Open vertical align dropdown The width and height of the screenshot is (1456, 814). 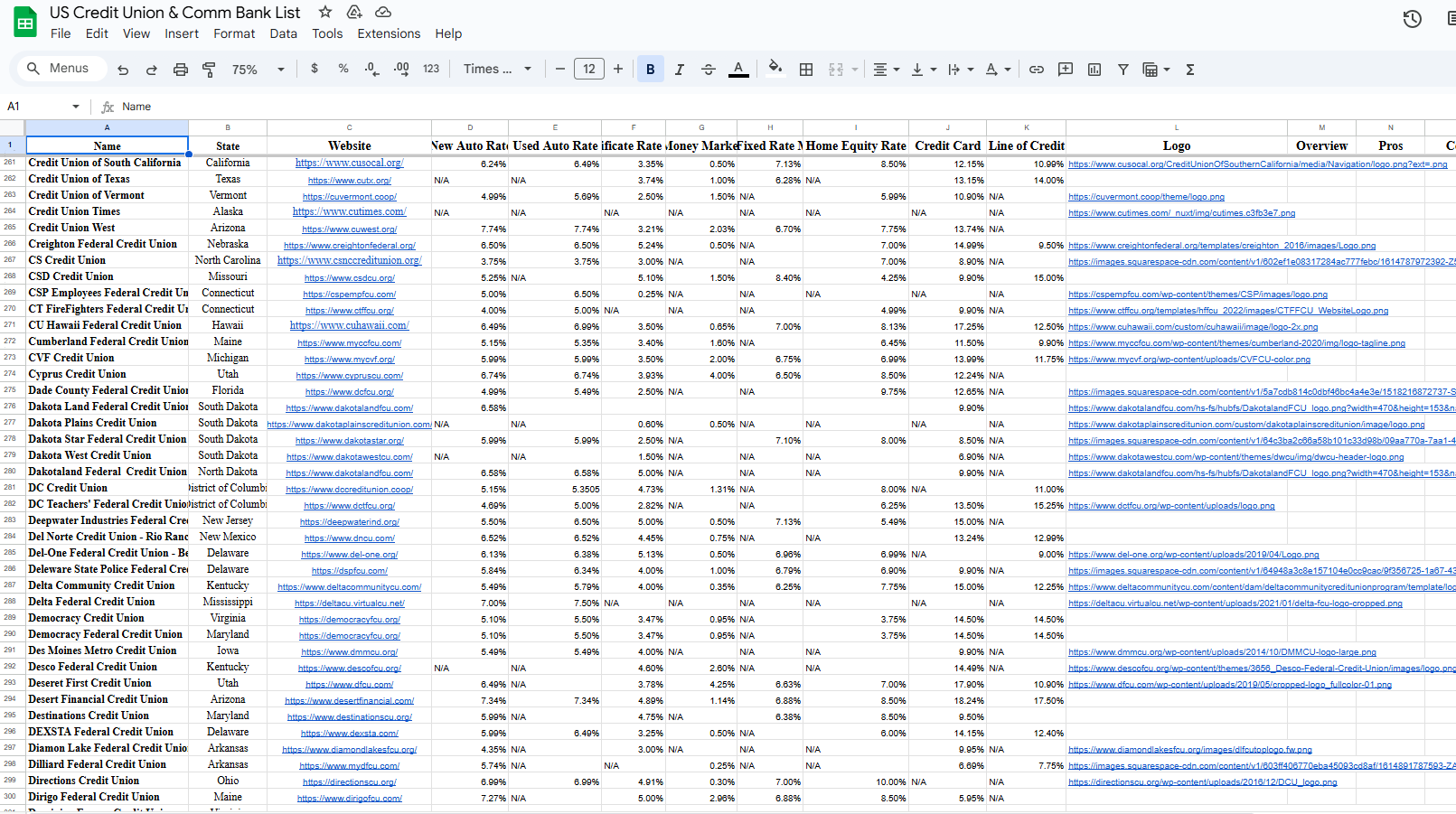924,70
